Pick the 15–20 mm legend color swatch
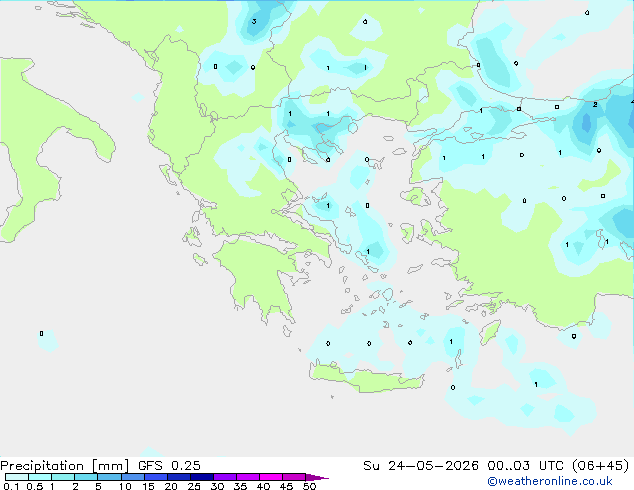634x490 pixels. [x=155, y=477]
